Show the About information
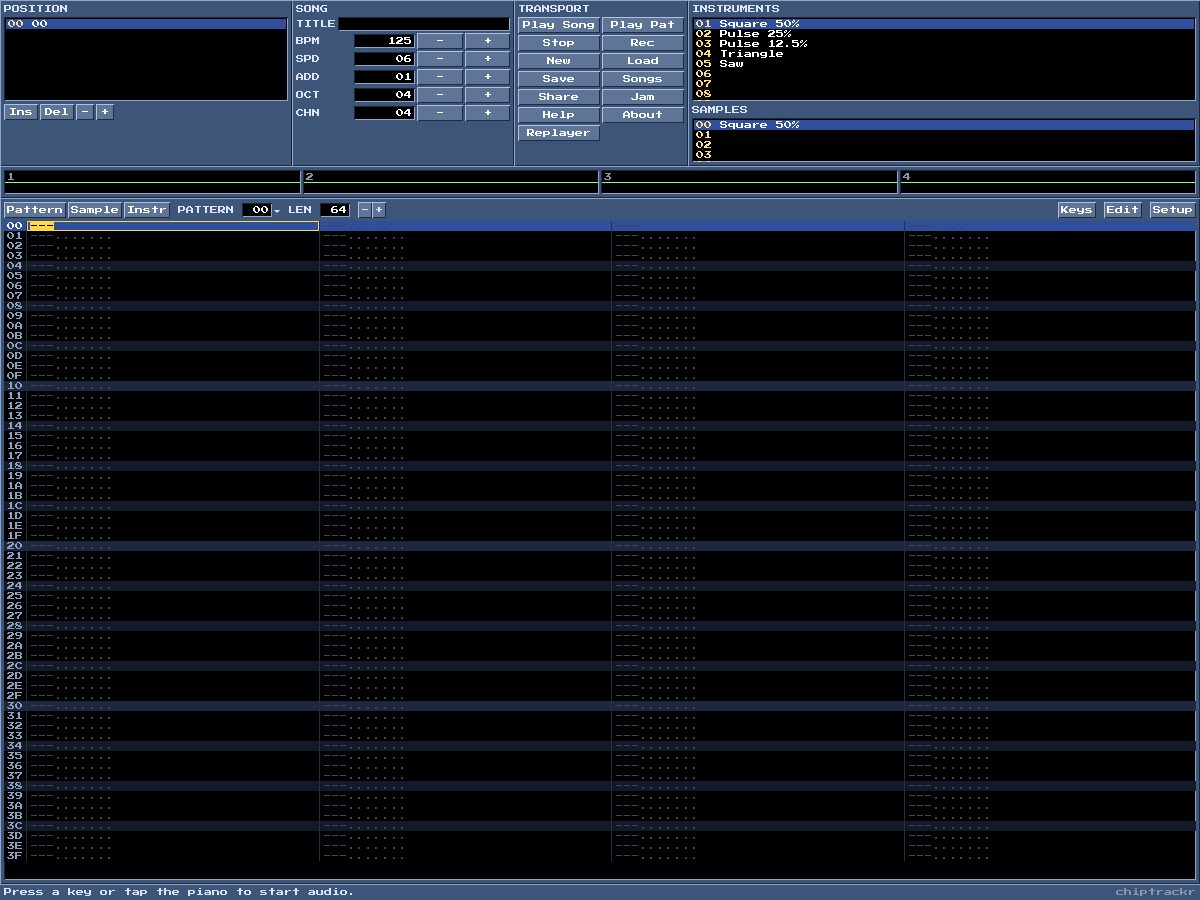1200x900 pixels. click(x=642, y=115)
